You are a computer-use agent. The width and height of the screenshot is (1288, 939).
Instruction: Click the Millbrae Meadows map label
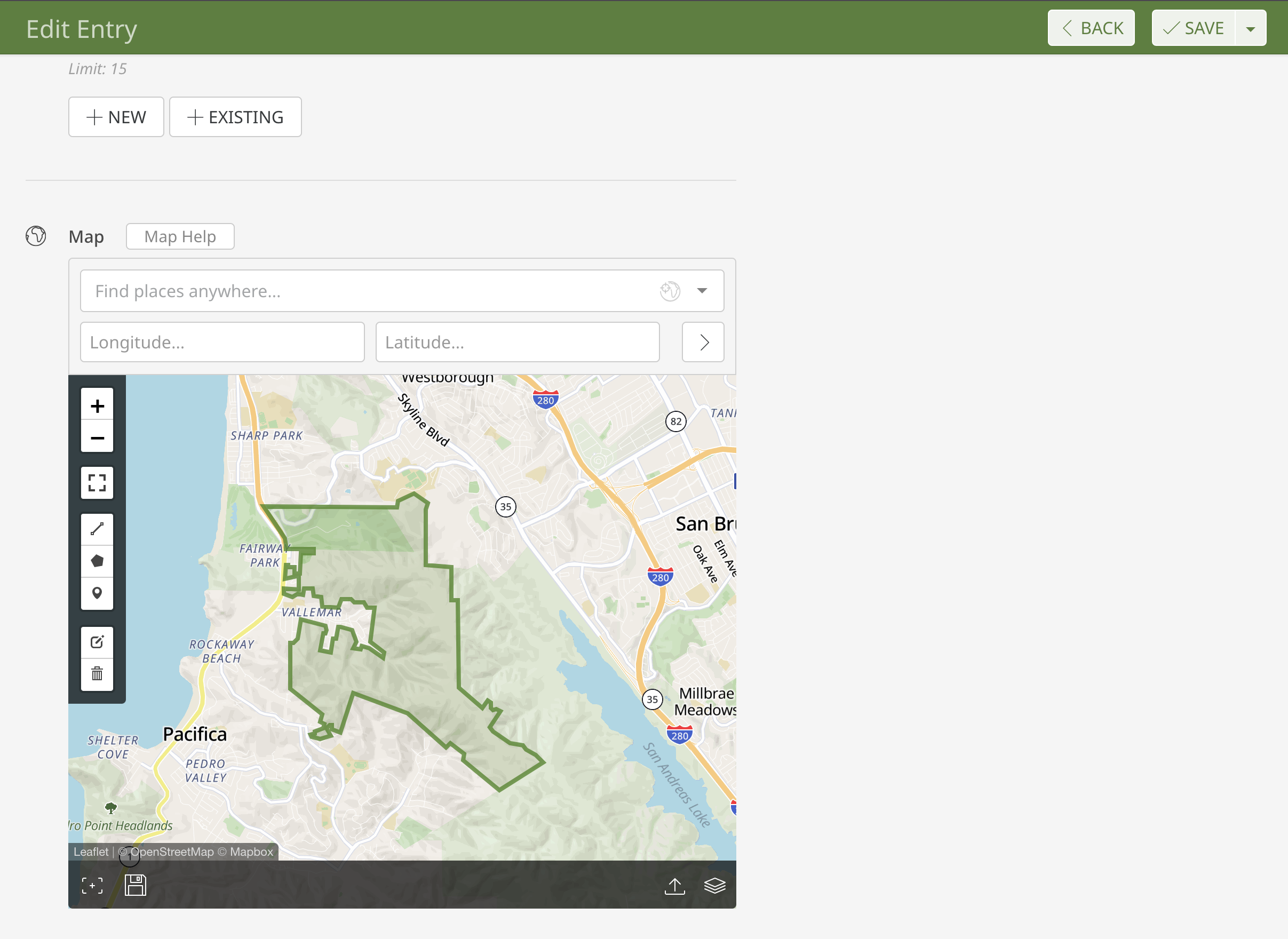pos(705,702)
